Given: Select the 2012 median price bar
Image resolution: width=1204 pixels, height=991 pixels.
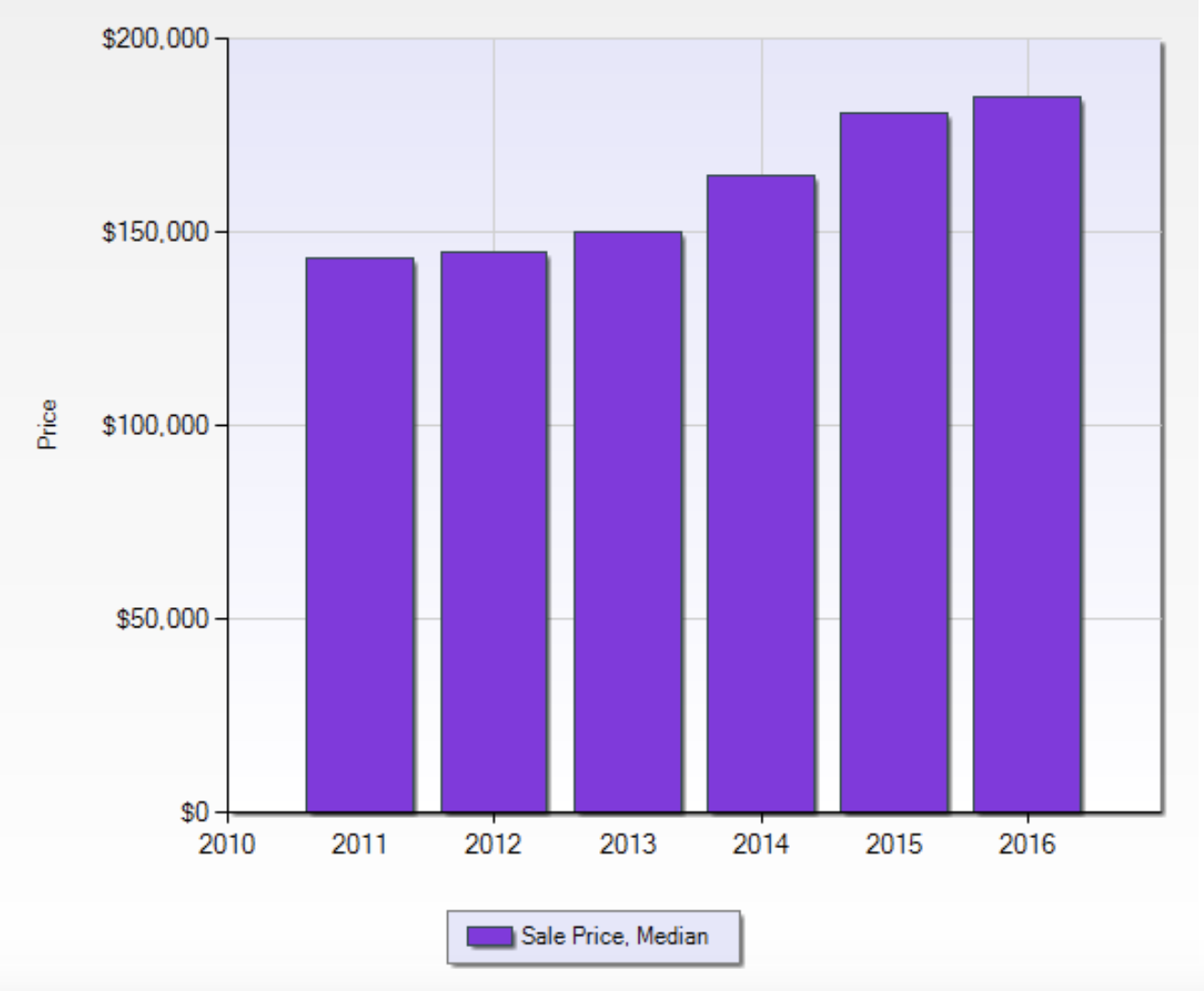Looking at the screenshot, I should (x=493, y=532).
